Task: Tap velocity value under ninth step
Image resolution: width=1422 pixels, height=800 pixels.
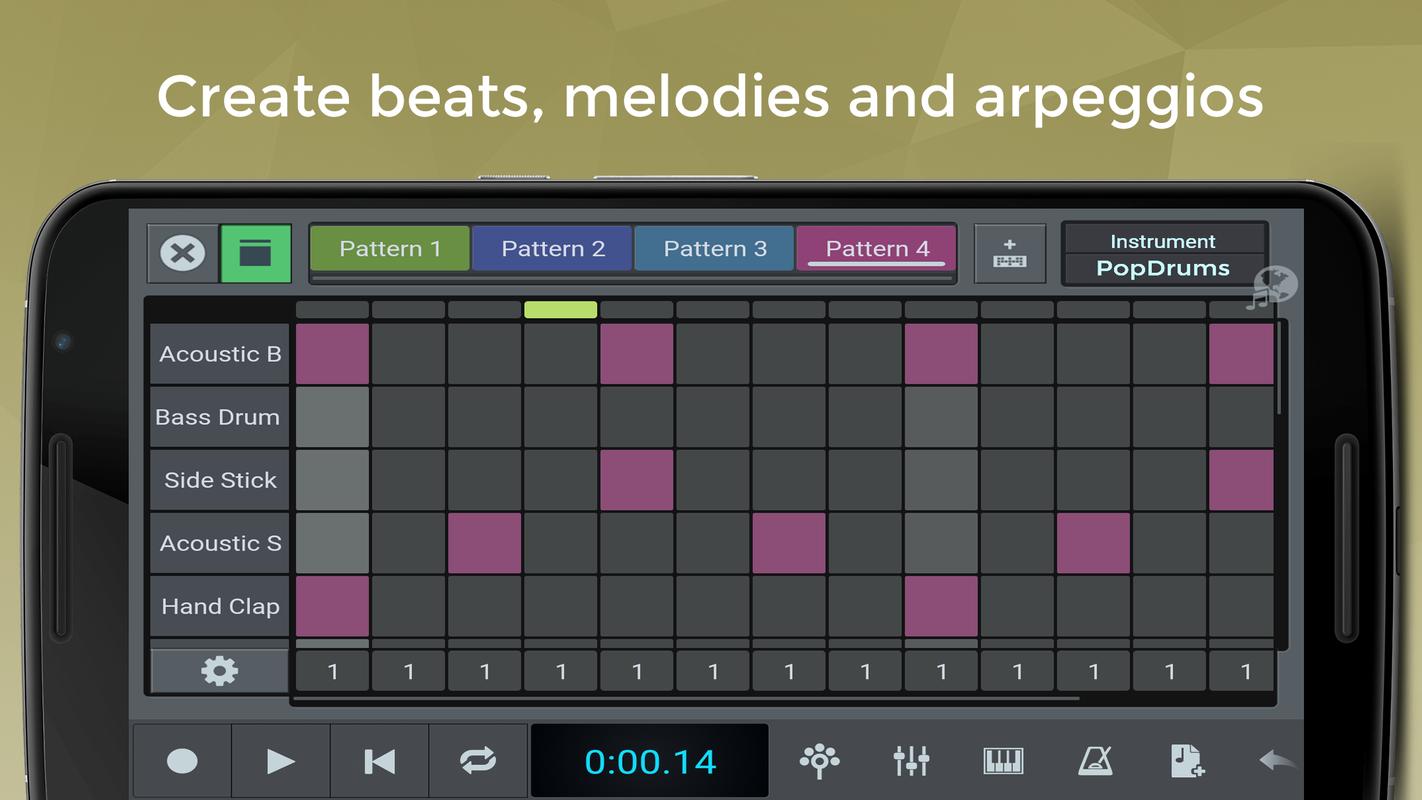Action: (941, 672)
